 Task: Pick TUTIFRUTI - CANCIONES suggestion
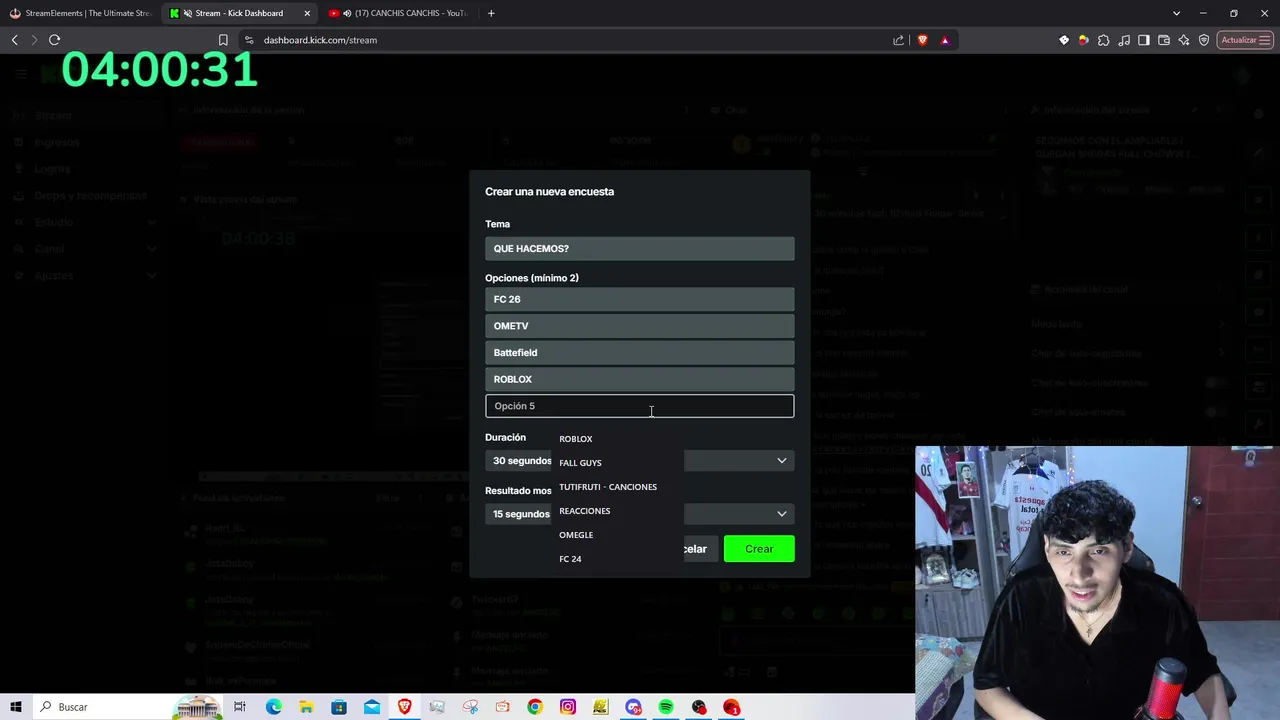click(617, 487)
